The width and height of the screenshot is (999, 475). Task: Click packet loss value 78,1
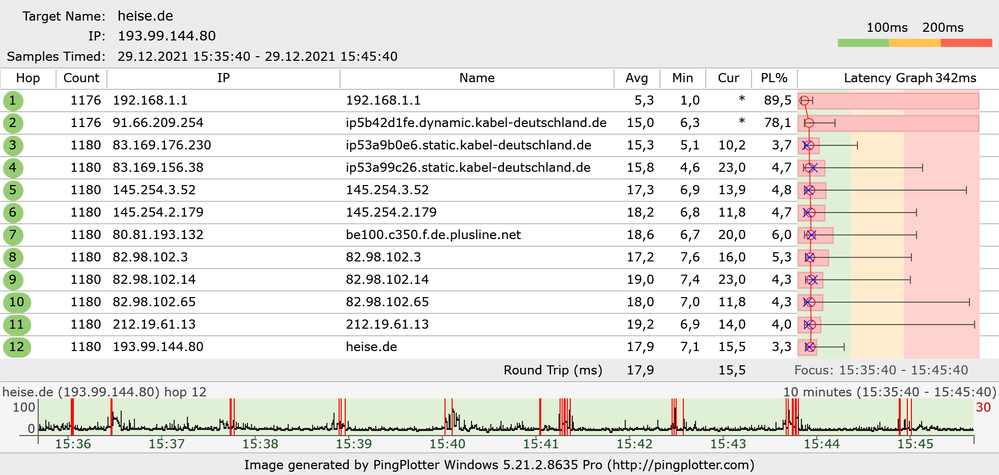coord(779,123)
